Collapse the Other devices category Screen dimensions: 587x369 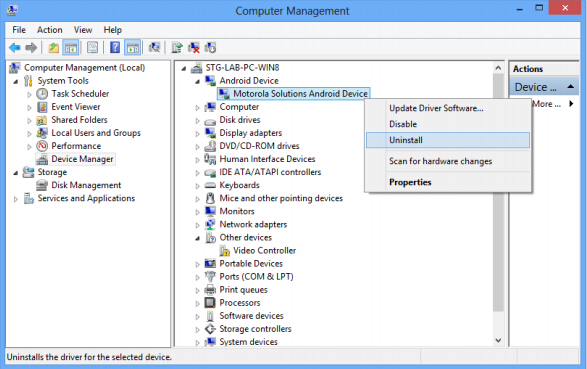point(197,238)
